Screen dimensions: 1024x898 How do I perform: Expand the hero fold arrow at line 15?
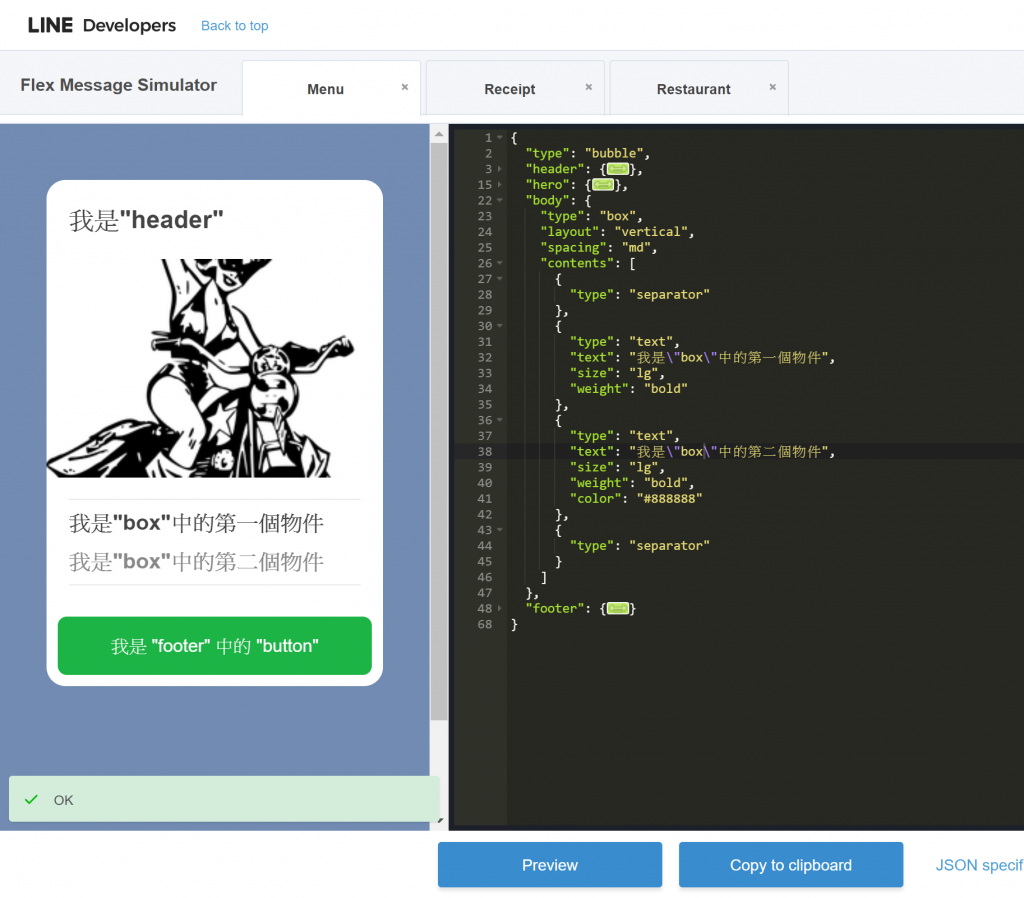tap(500, 185)
